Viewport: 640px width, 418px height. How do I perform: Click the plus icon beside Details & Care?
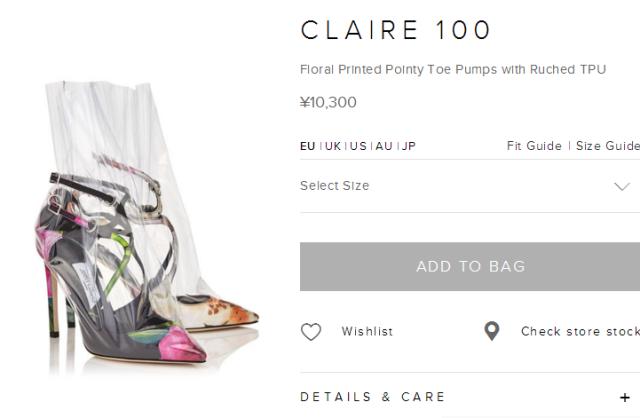click(x=624, y=397)
